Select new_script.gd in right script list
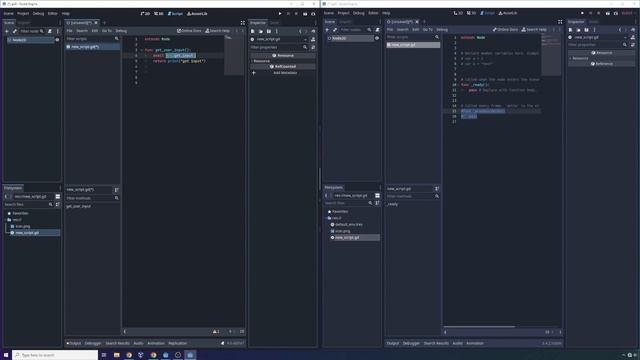 (413, 45)
